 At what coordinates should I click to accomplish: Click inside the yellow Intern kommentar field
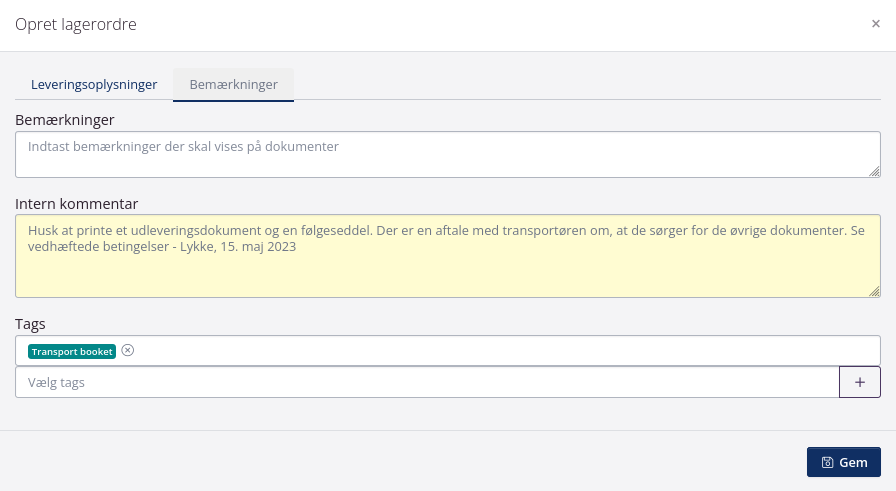coord(447,270)
